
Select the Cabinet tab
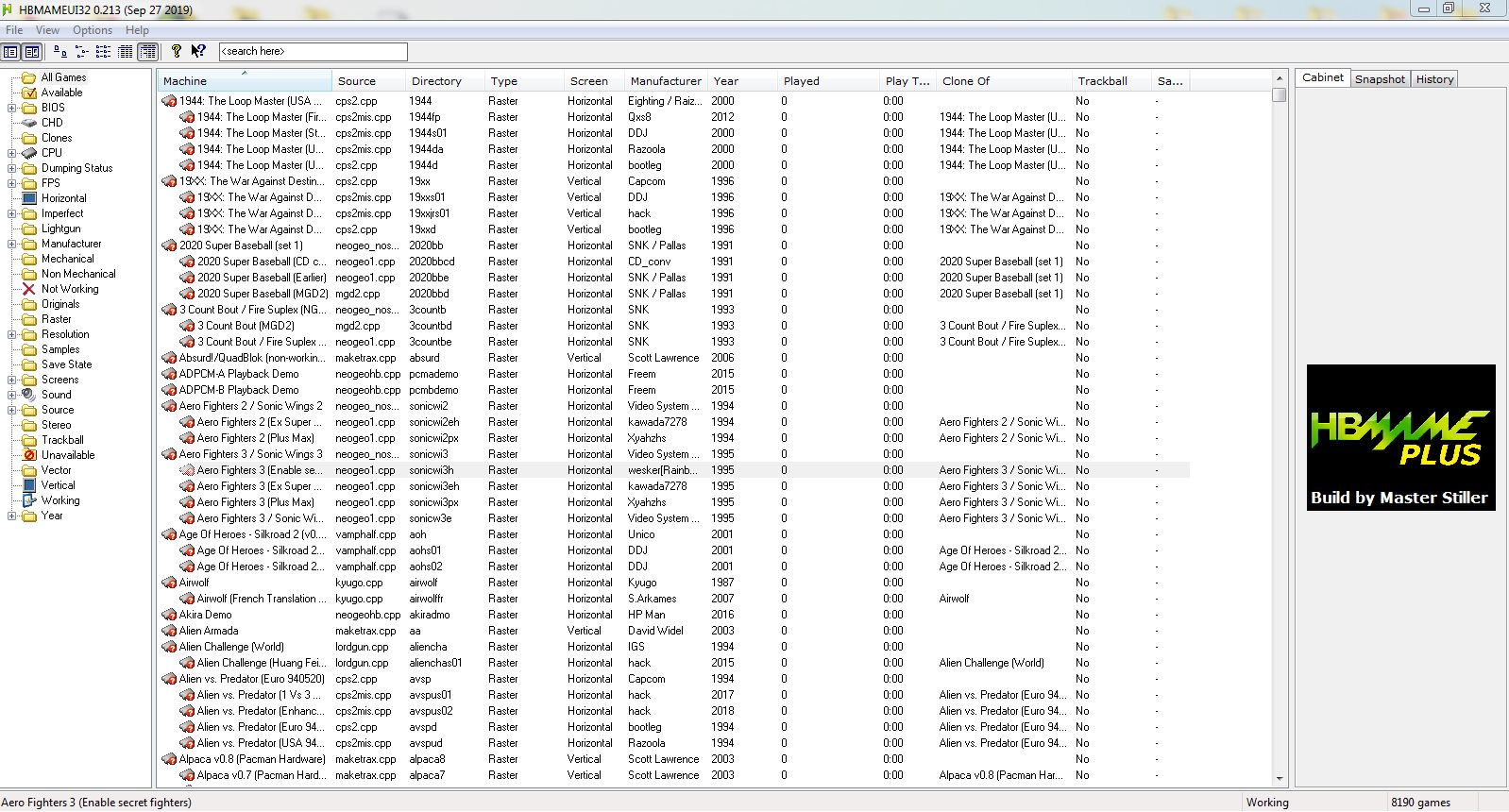pos(1322,78)
